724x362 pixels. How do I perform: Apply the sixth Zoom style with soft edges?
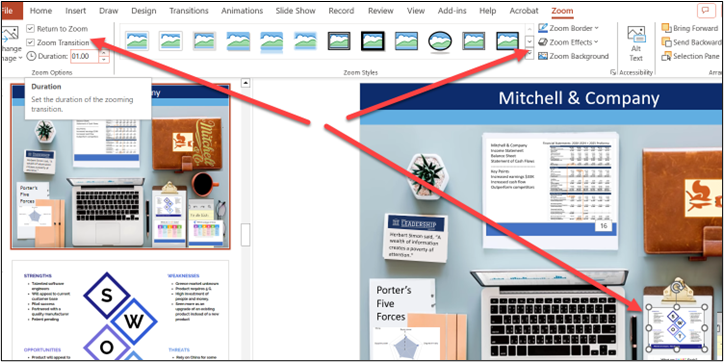(x=306, y=41)
